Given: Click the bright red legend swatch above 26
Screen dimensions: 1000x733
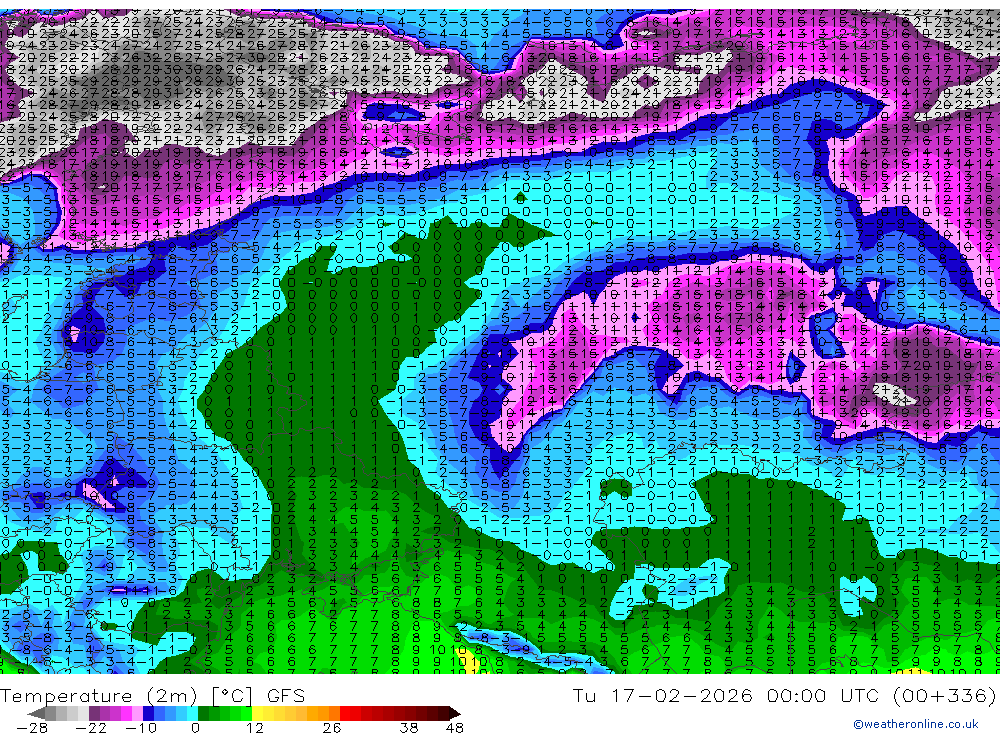Looking at the screenshot, I should coord(345,714).
